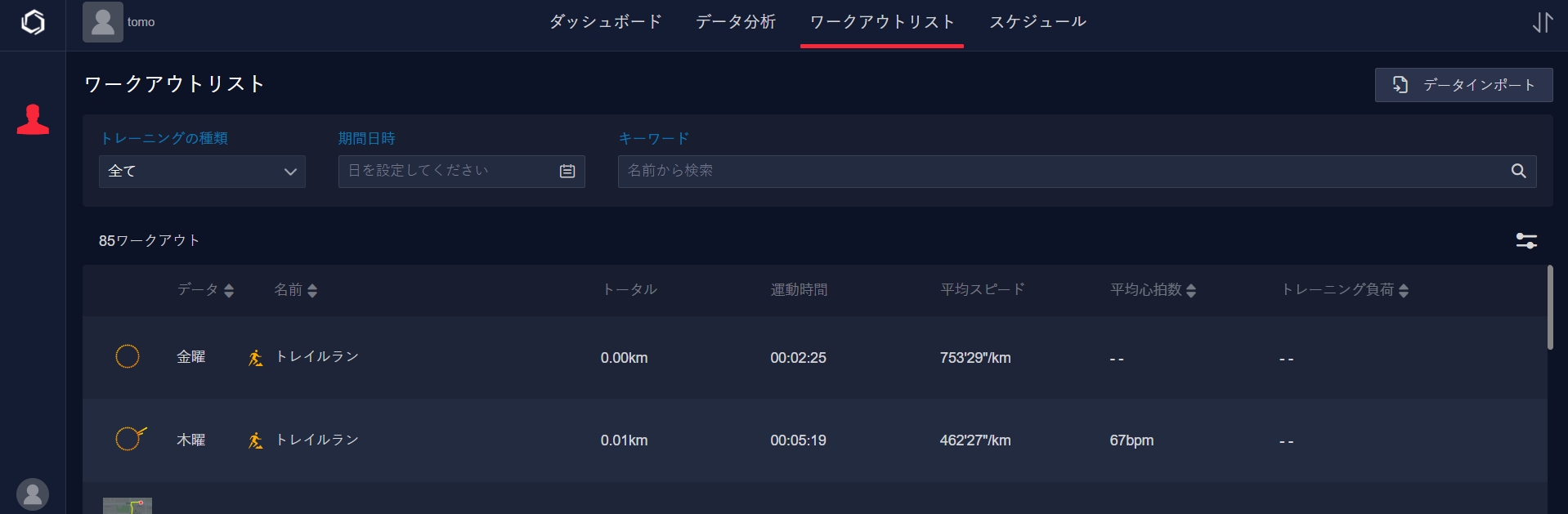Viewport: 1568px width, 514px height.
Task: Click the 金曜 day label
Action: 191,357
